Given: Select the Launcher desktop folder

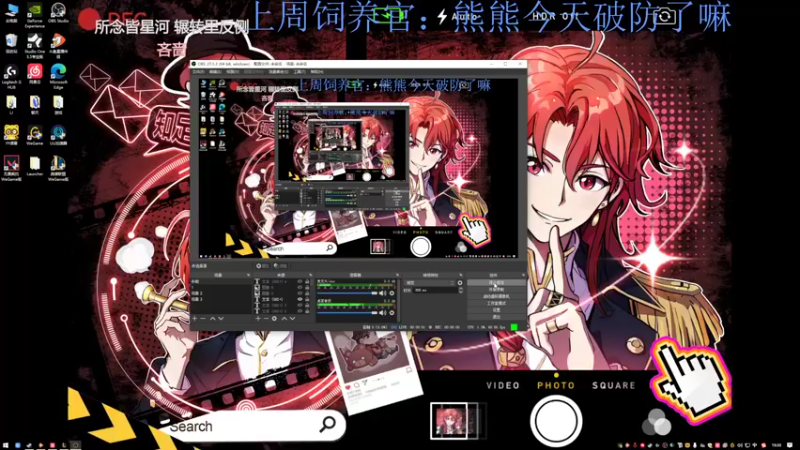Looking at the screenshot, I should pyautogui.click(x=34, y=166).
